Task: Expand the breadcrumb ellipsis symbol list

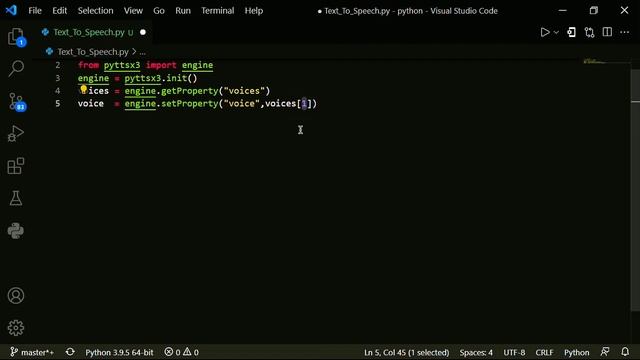Action: pyautogui.click(x=142, y=52)
